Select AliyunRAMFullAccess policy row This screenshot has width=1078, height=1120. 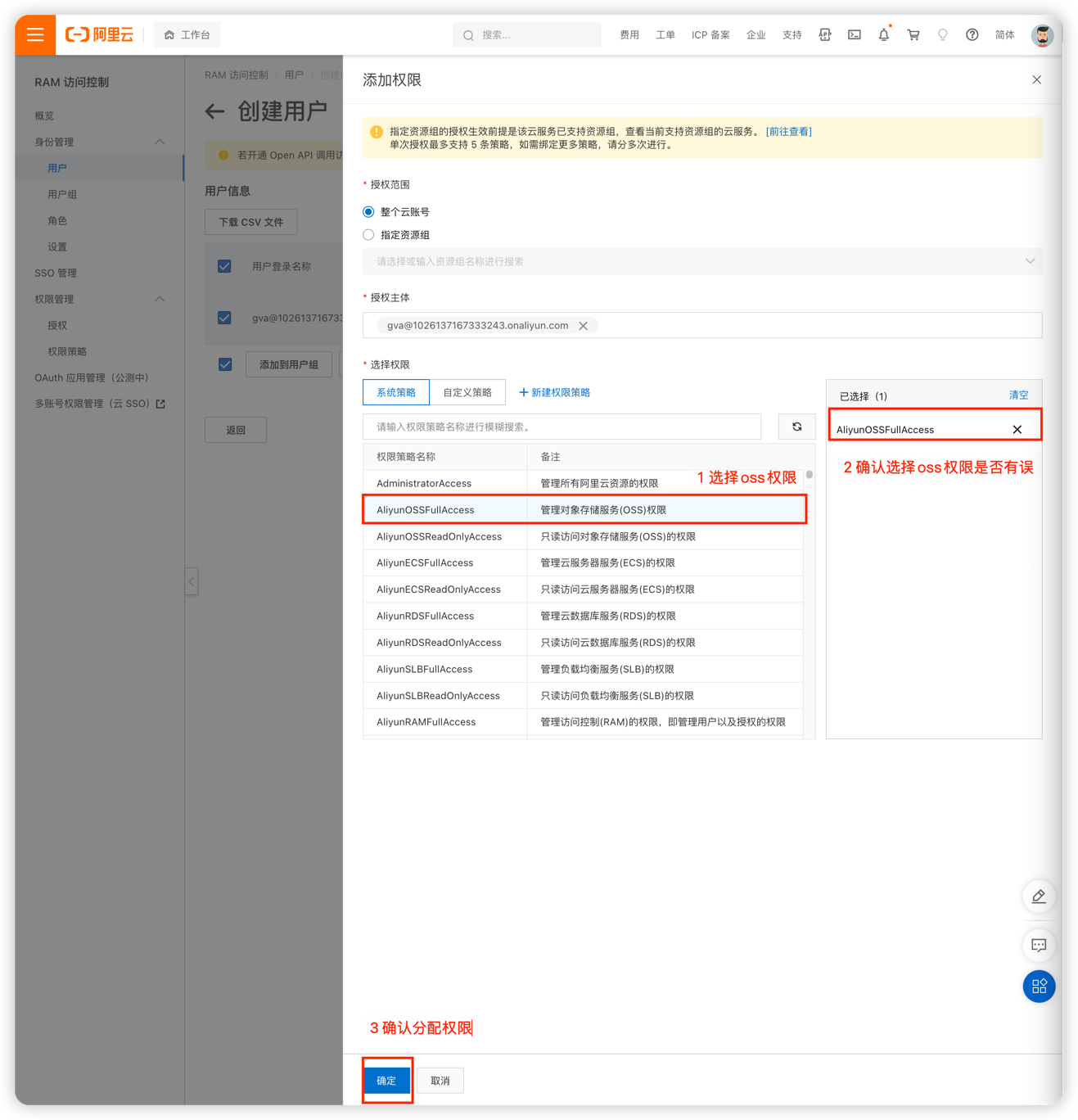tap(583, 721)
